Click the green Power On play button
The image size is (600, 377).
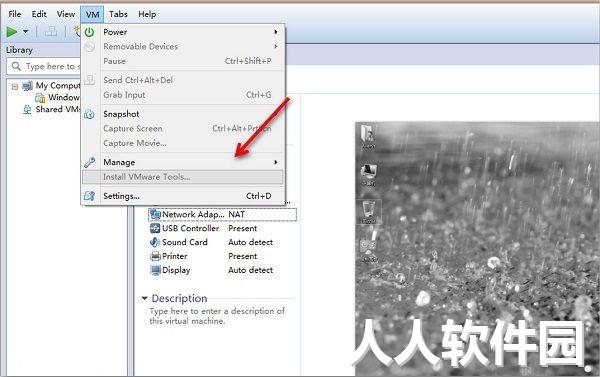click(x=12, y=32)
